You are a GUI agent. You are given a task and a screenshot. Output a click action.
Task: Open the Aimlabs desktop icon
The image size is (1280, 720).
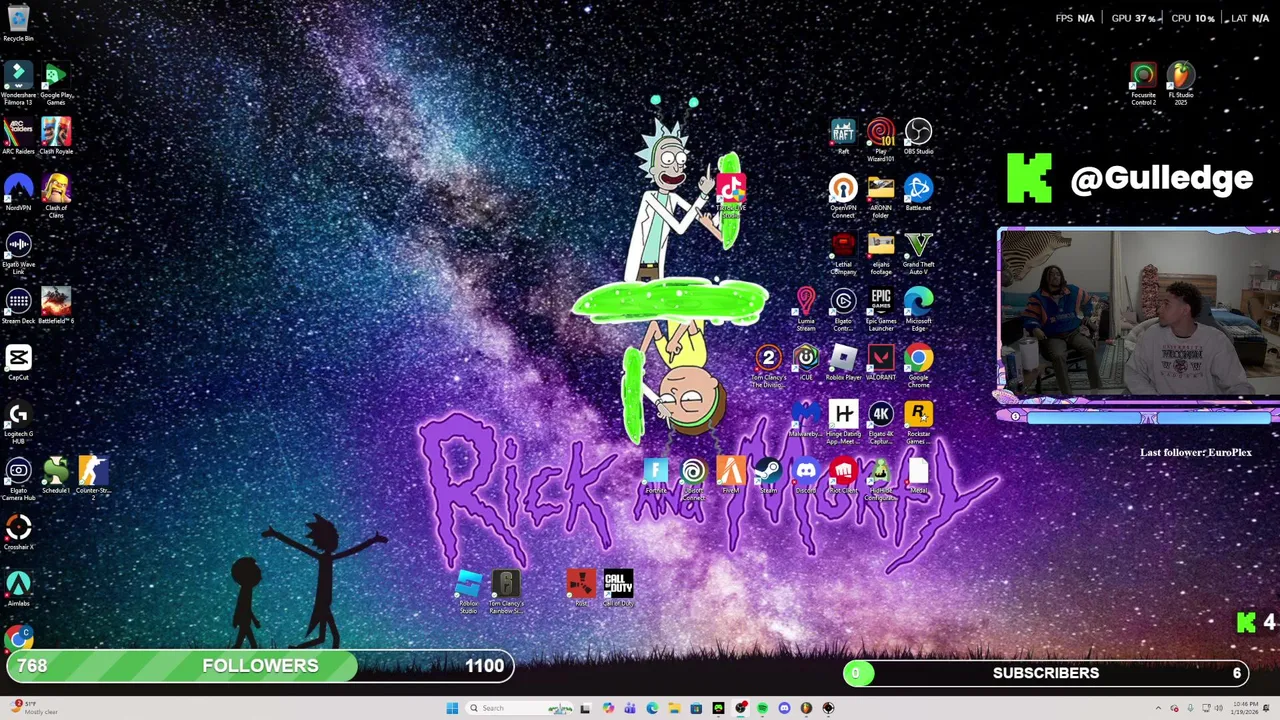click(18, 588)
